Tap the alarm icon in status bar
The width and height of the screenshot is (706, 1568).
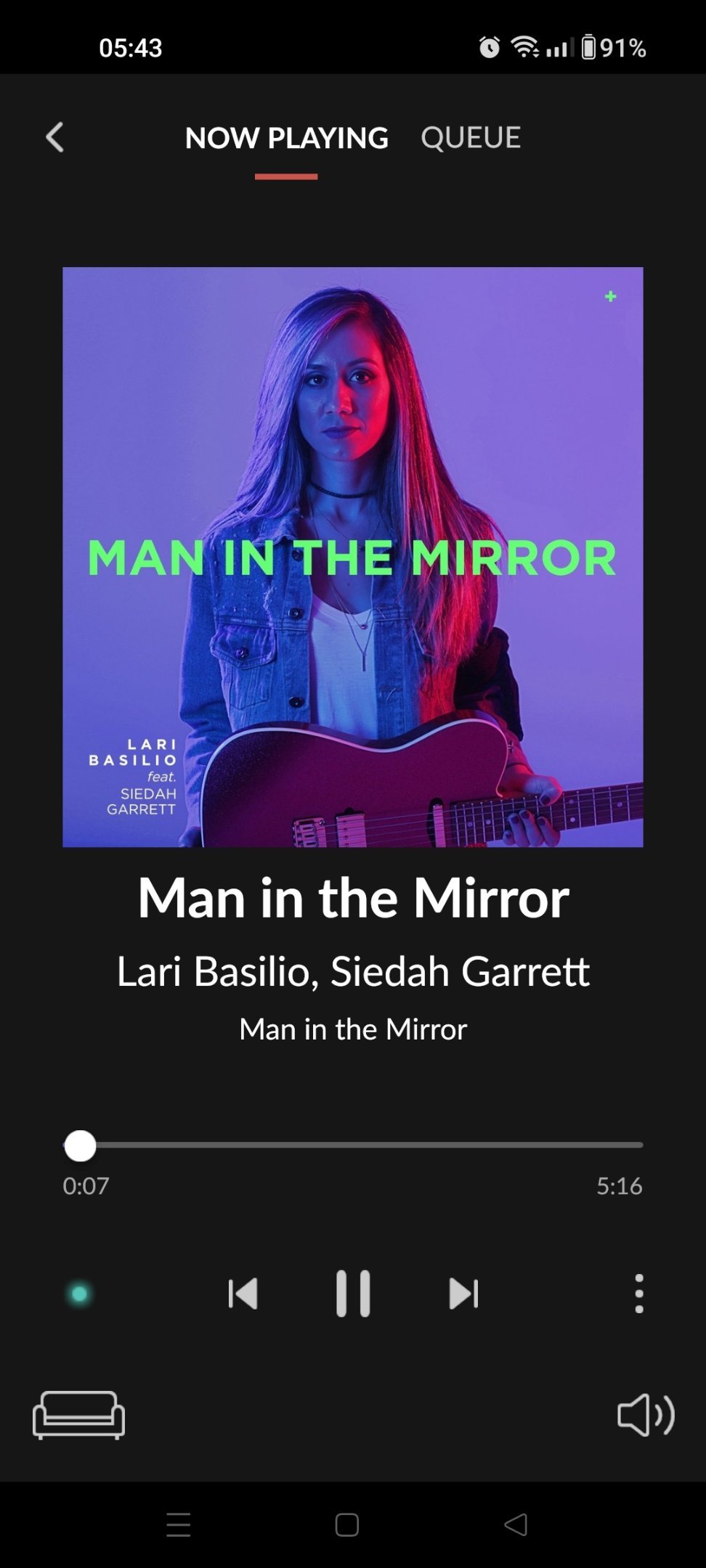click(490, 48)
